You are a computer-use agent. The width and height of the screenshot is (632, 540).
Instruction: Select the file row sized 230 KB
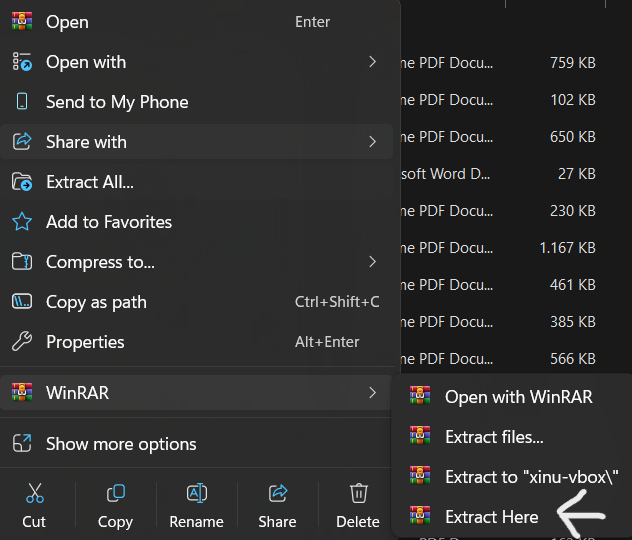tap(516, 211)
